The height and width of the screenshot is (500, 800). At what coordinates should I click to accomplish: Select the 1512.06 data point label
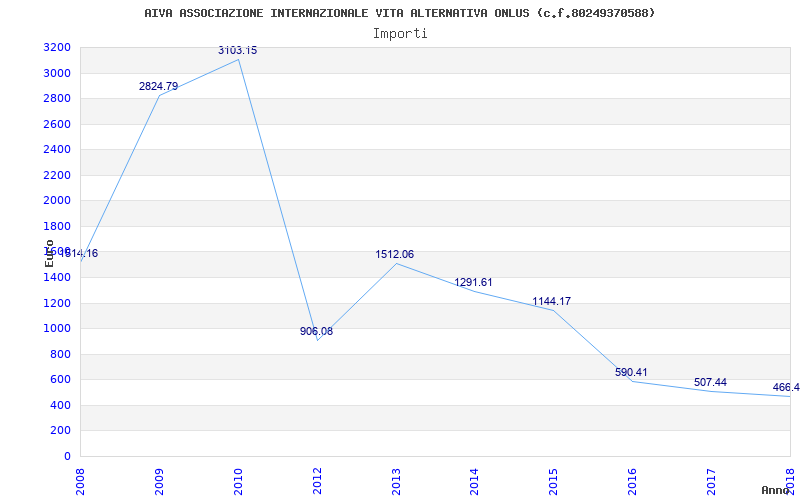click(394, 254)
